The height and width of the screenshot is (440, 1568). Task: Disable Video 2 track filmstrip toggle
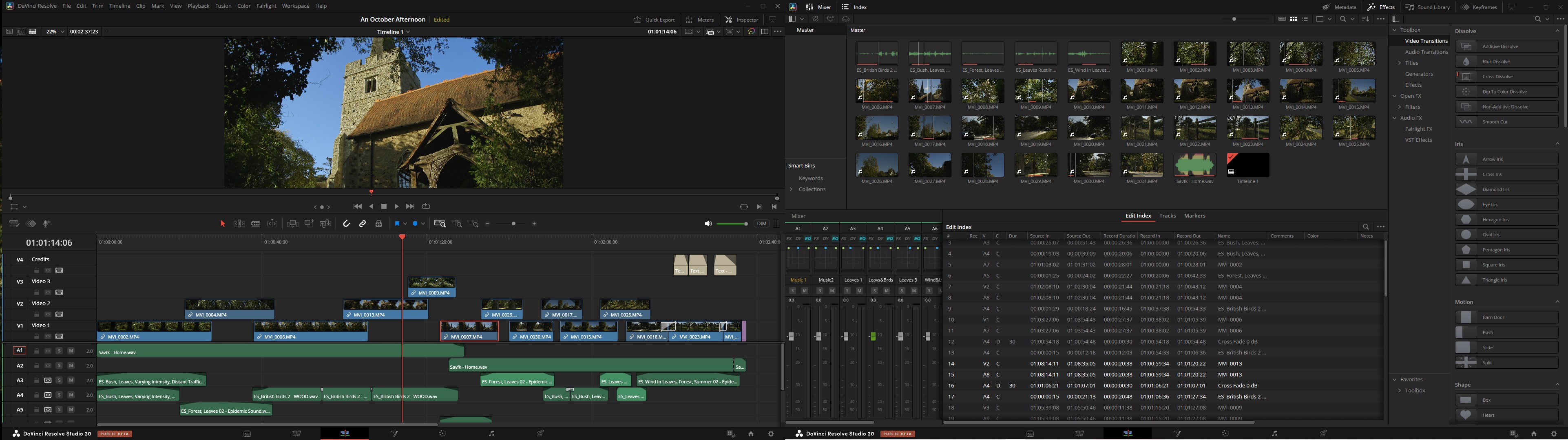(x=59, y=315)
